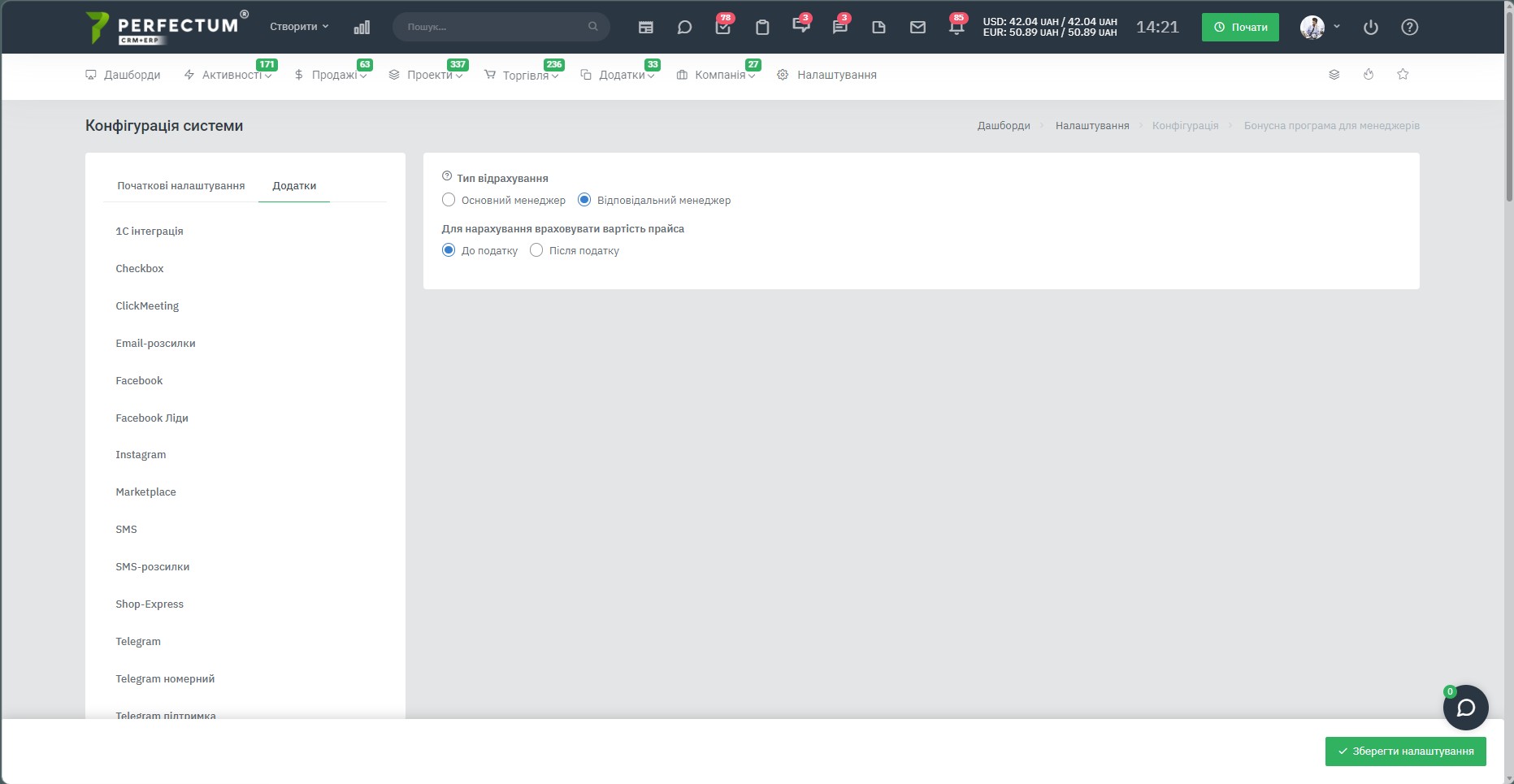This screenshot has height=784, width=1514.
Task: Go to Дашборди breadcrumb link
Action: click(x=1004, y=126)
